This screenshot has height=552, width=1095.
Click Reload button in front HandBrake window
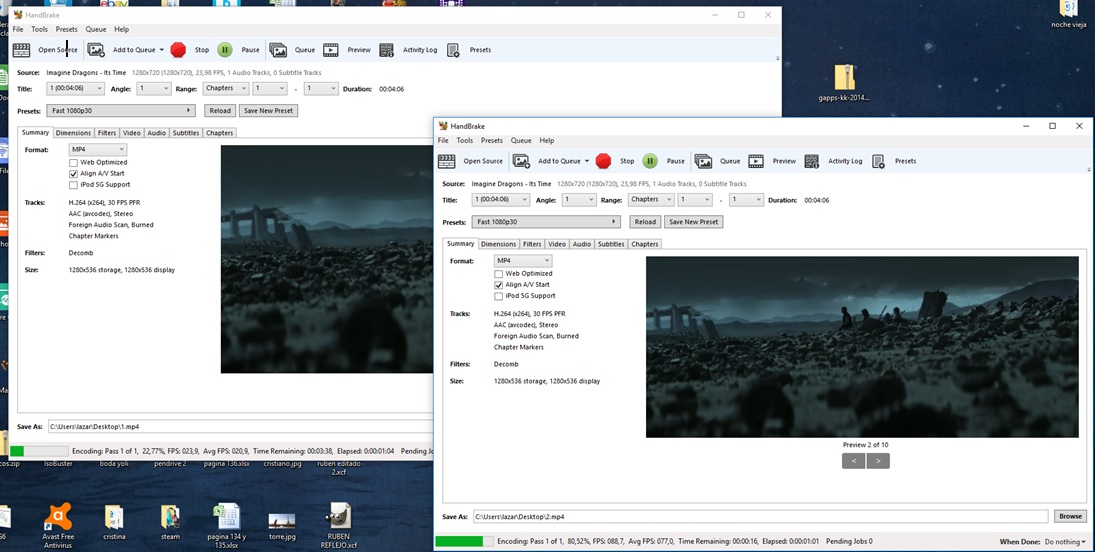point(645,221)
